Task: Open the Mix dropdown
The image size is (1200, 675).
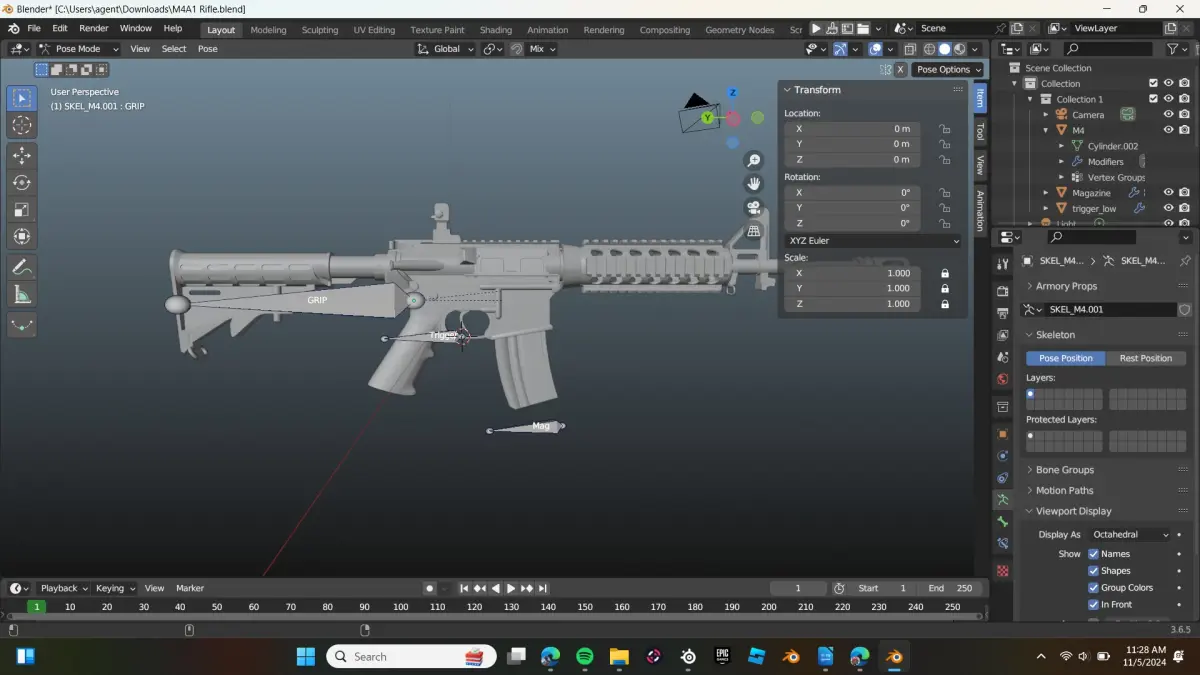Action: [541, 49]
